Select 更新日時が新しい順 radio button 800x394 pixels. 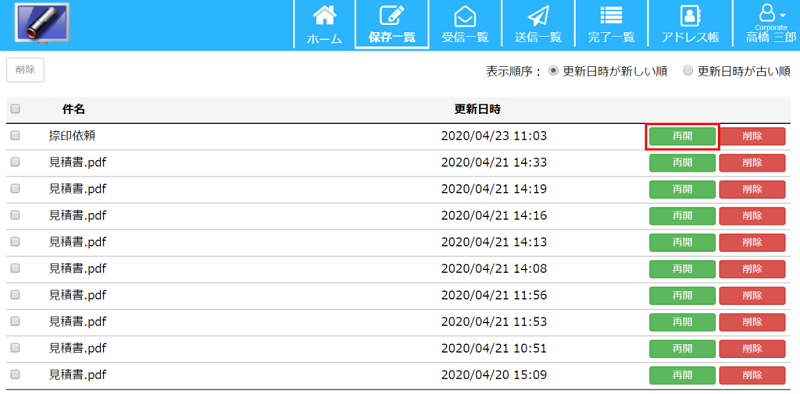(x=553, y=71)
